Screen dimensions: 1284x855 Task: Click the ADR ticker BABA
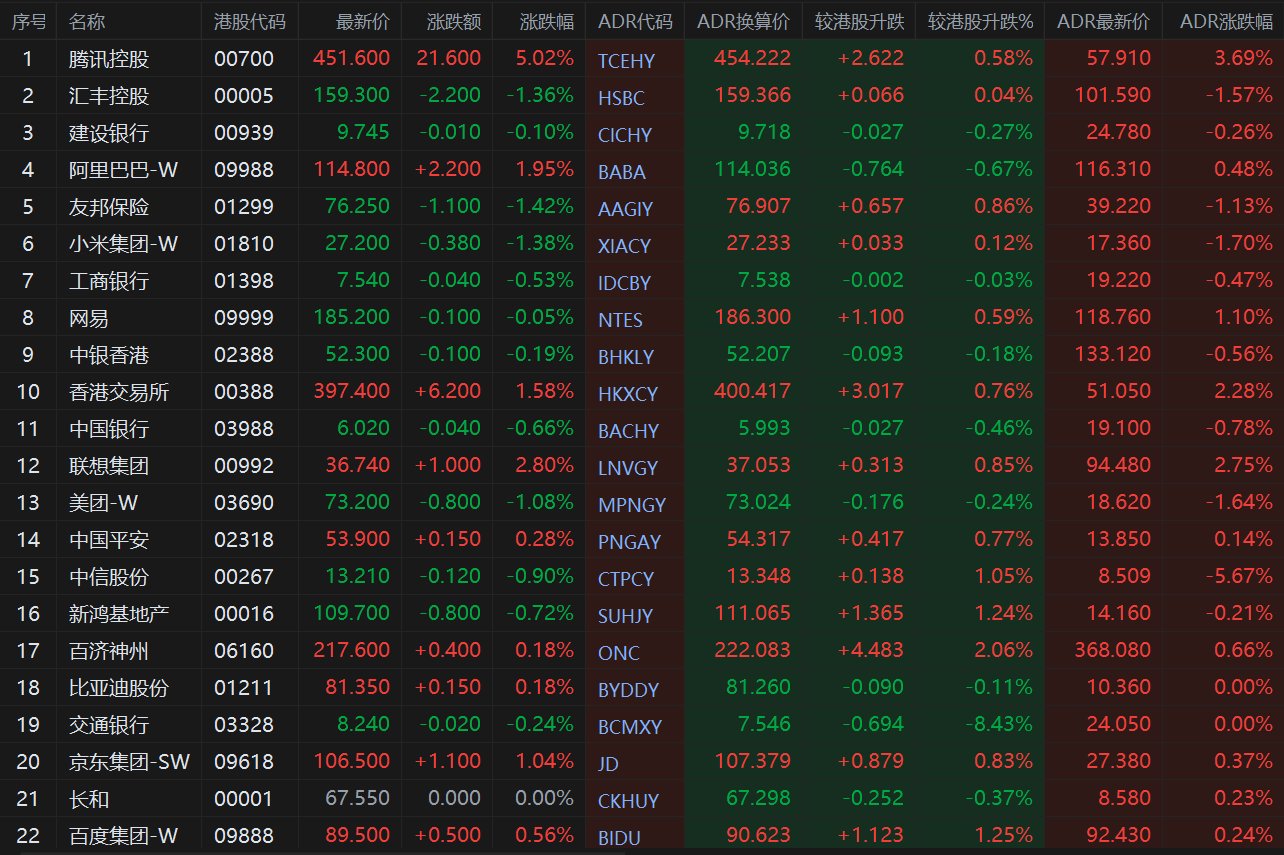coord(622,172)
